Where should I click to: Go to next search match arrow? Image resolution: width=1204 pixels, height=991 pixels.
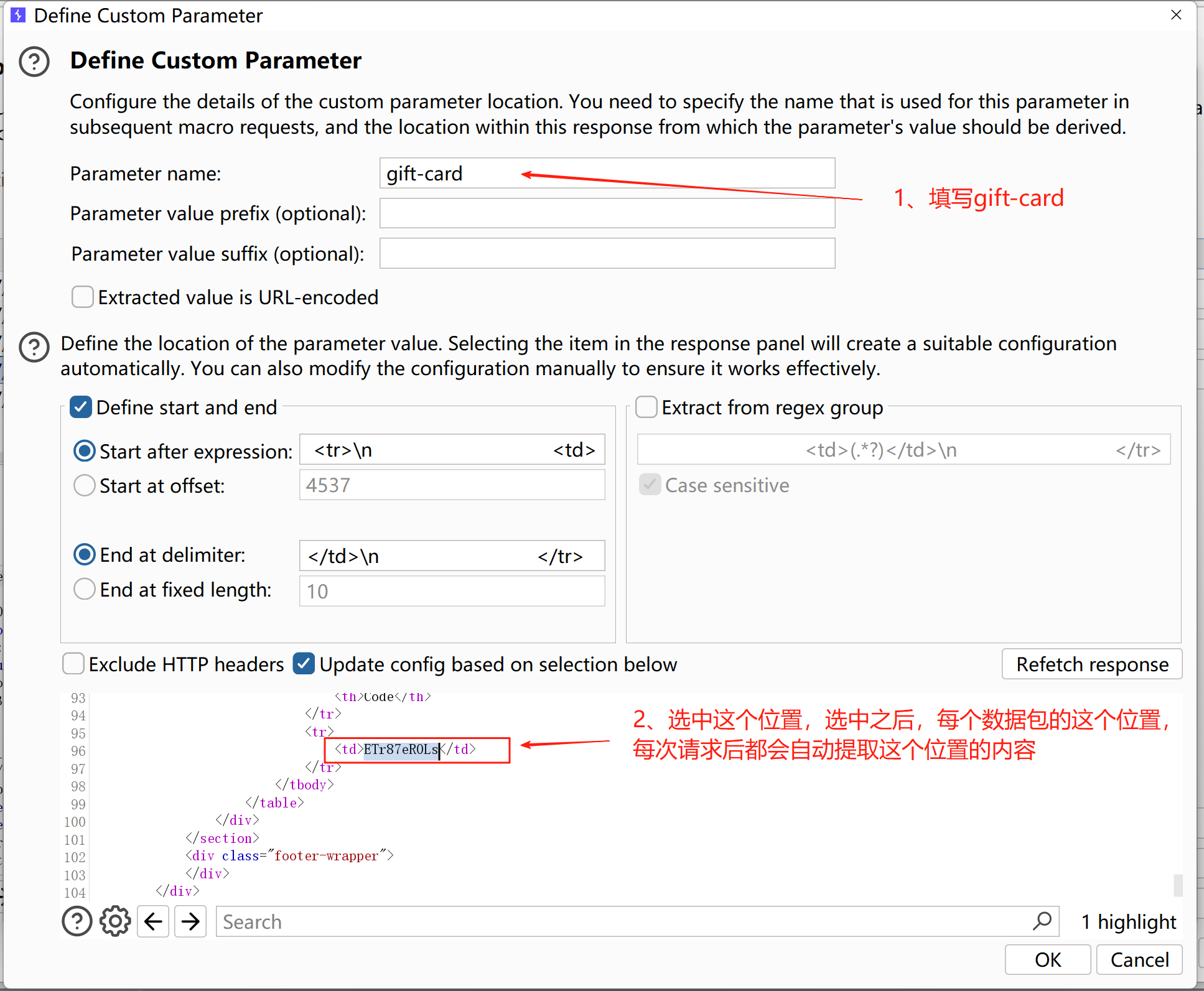point(190,921)
